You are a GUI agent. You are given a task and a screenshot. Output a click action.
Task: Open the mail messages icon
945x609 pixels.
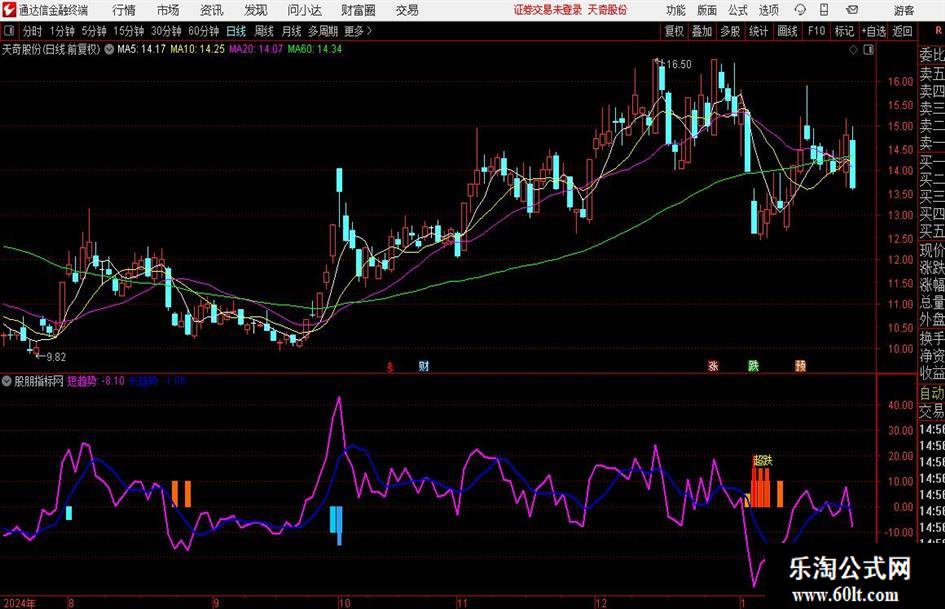(x=852, y=10)
